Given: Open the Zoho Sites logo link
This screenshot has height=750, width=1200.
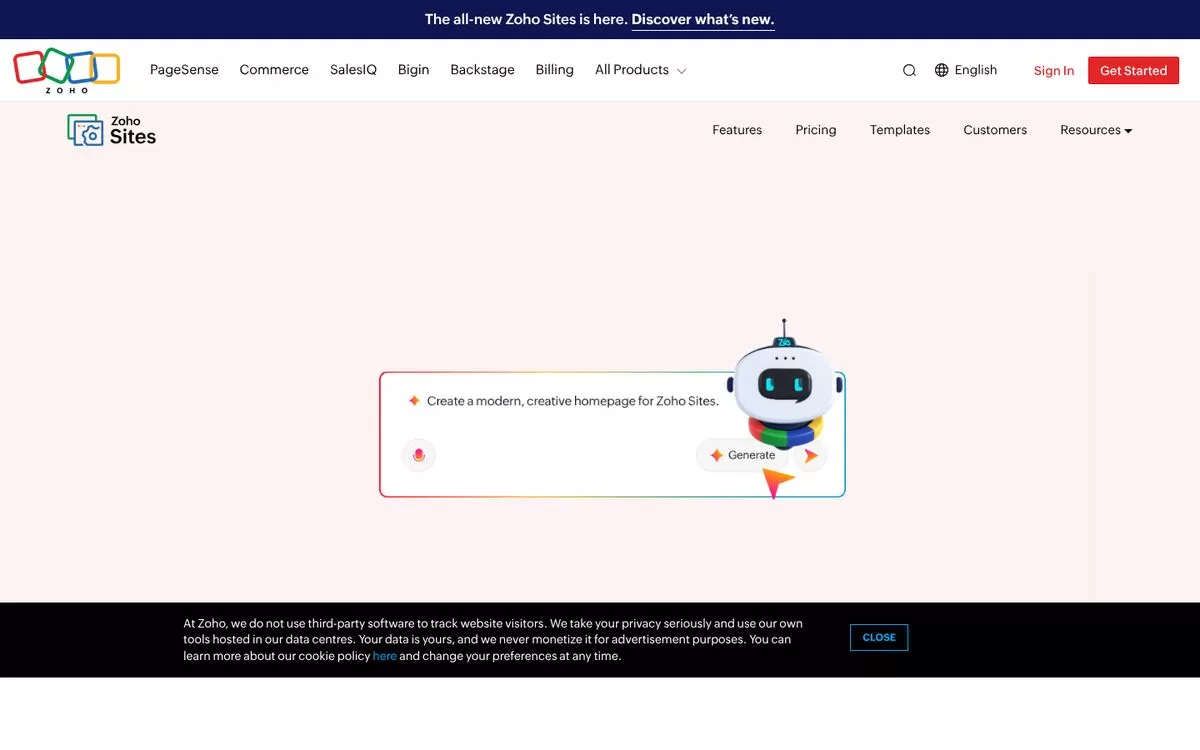Looking at the screenshot, I should [x=112, y=130].
